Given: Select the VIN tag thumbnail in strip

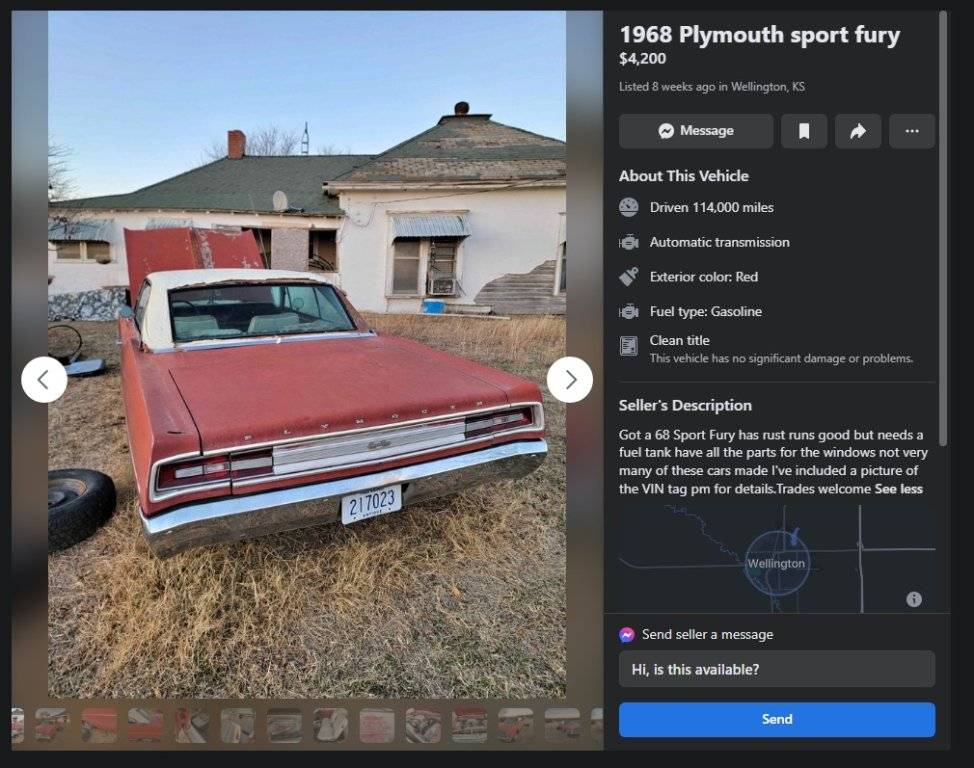Looking at the screenshot, I should pos(377,725).
